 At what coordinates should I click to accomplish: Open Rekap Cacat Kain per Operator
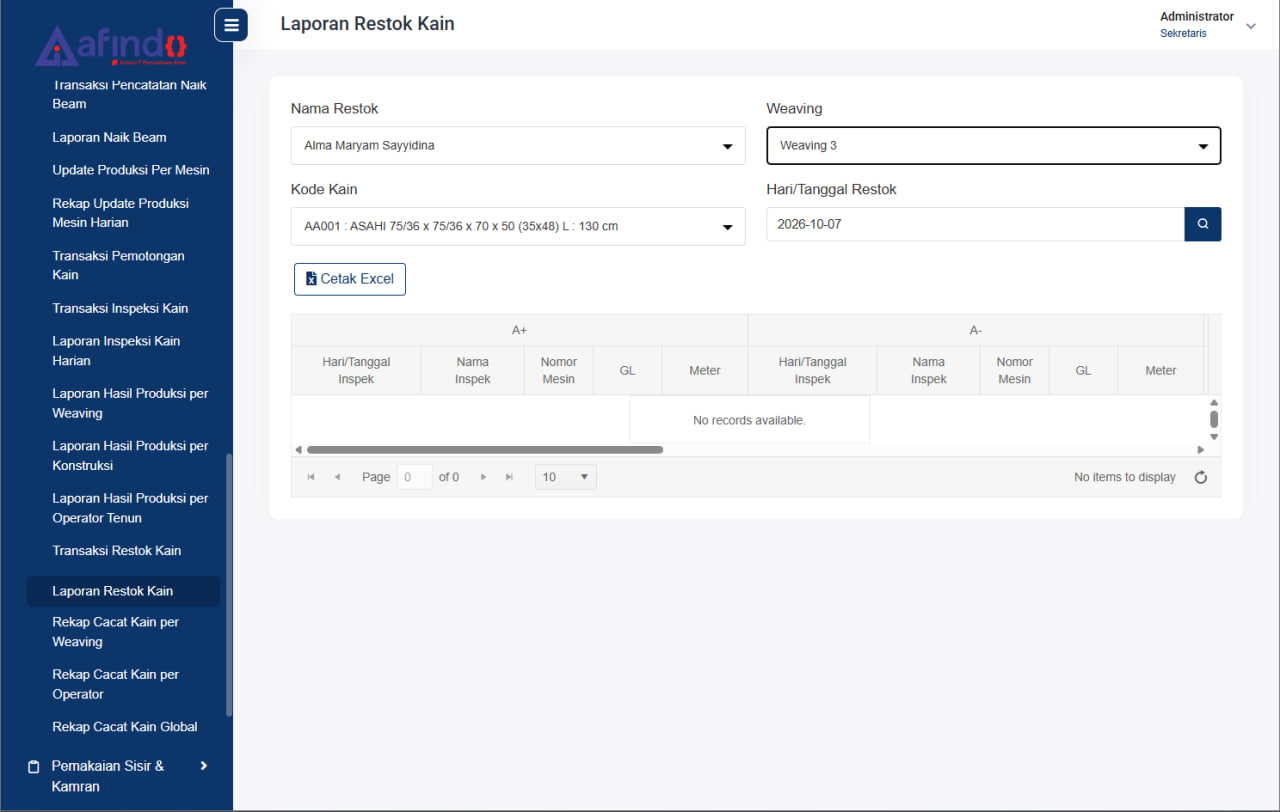coord(115,684)
